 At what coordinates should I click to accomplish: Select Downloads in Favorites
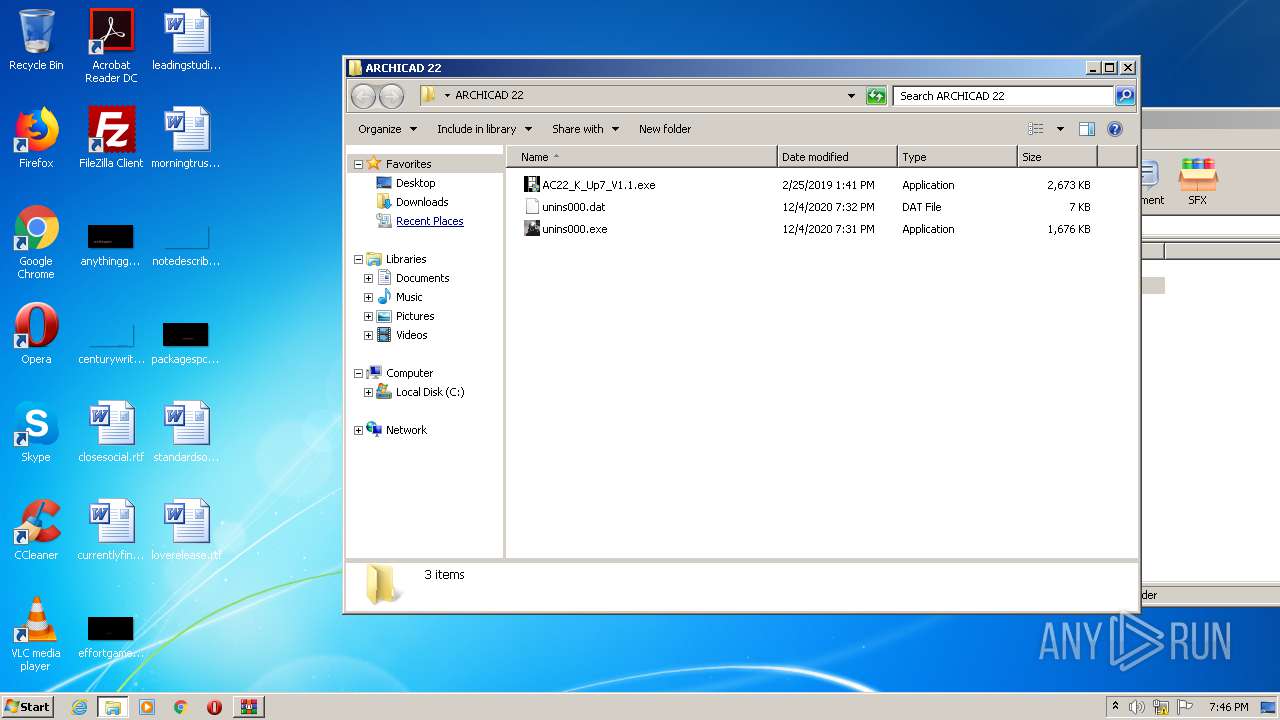coord(421,202)
